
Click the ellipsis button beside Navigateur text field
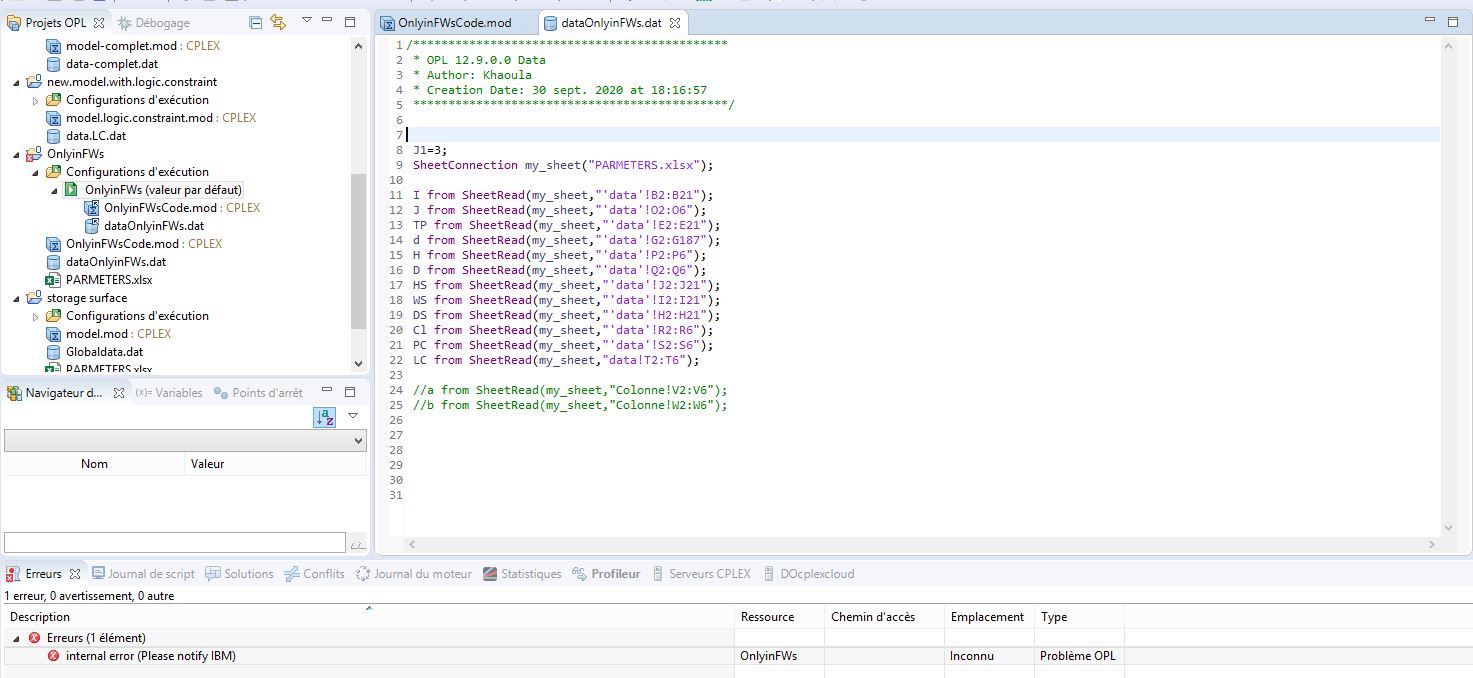357,544
